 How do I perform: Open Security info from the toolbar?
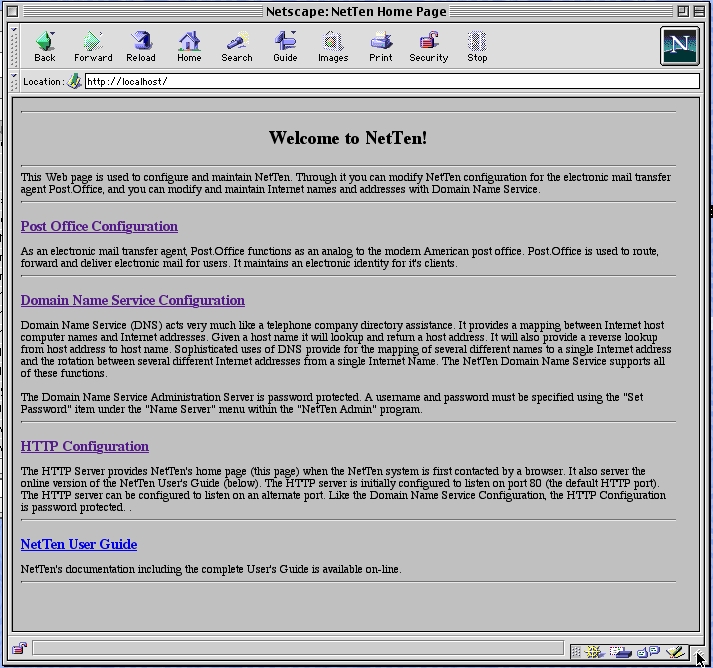pos(428,46)
